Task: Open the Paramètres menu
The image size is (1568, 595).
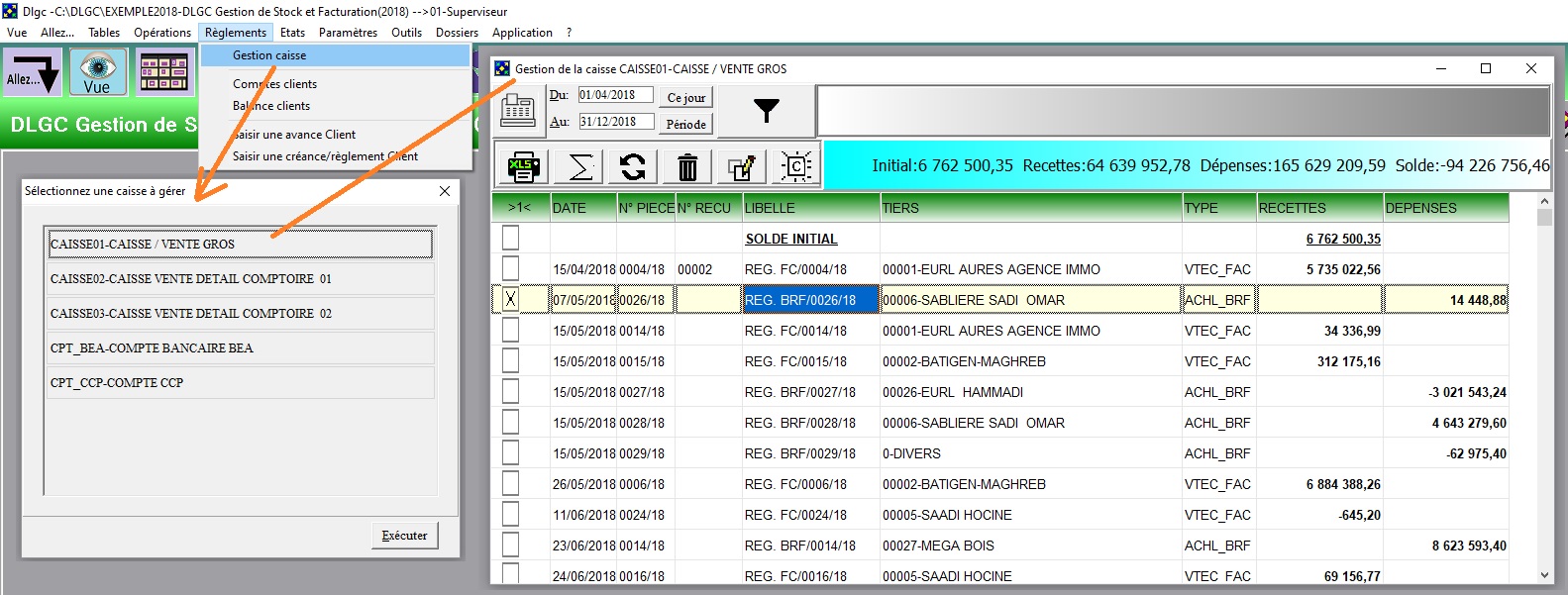Action: (348, 33)
